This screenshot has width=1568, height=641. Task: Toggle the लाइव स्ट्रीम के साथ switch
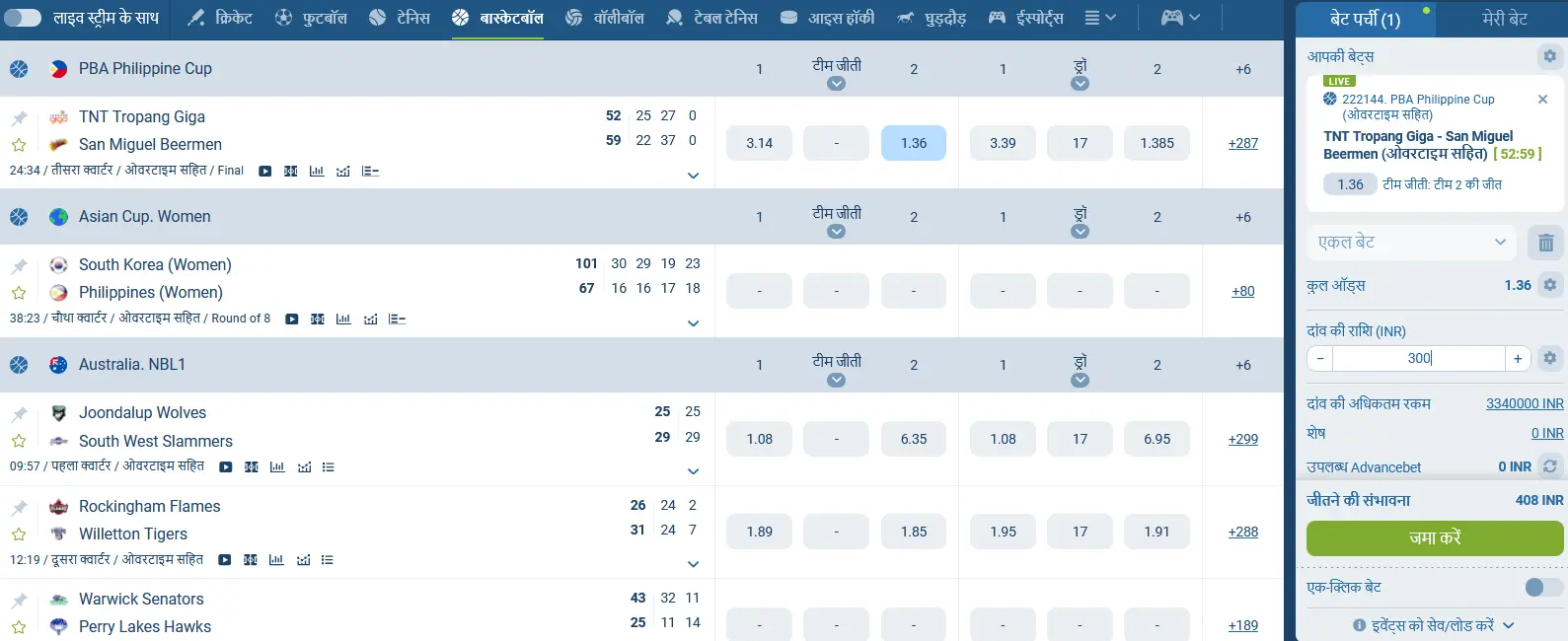[x=22, y=18]
